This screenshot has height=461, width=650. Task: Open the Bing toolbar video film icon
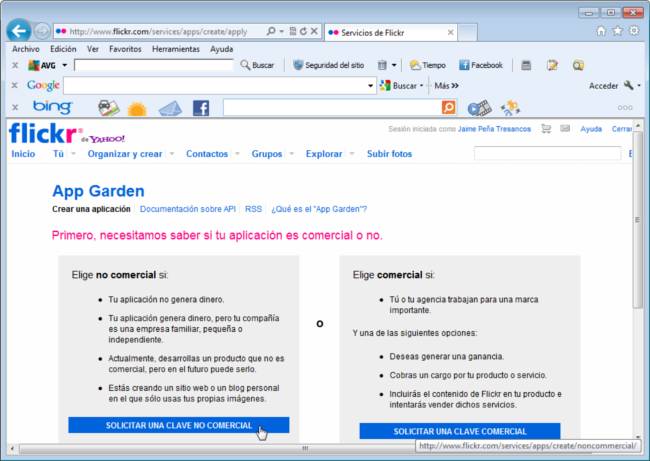coord(479,108)
